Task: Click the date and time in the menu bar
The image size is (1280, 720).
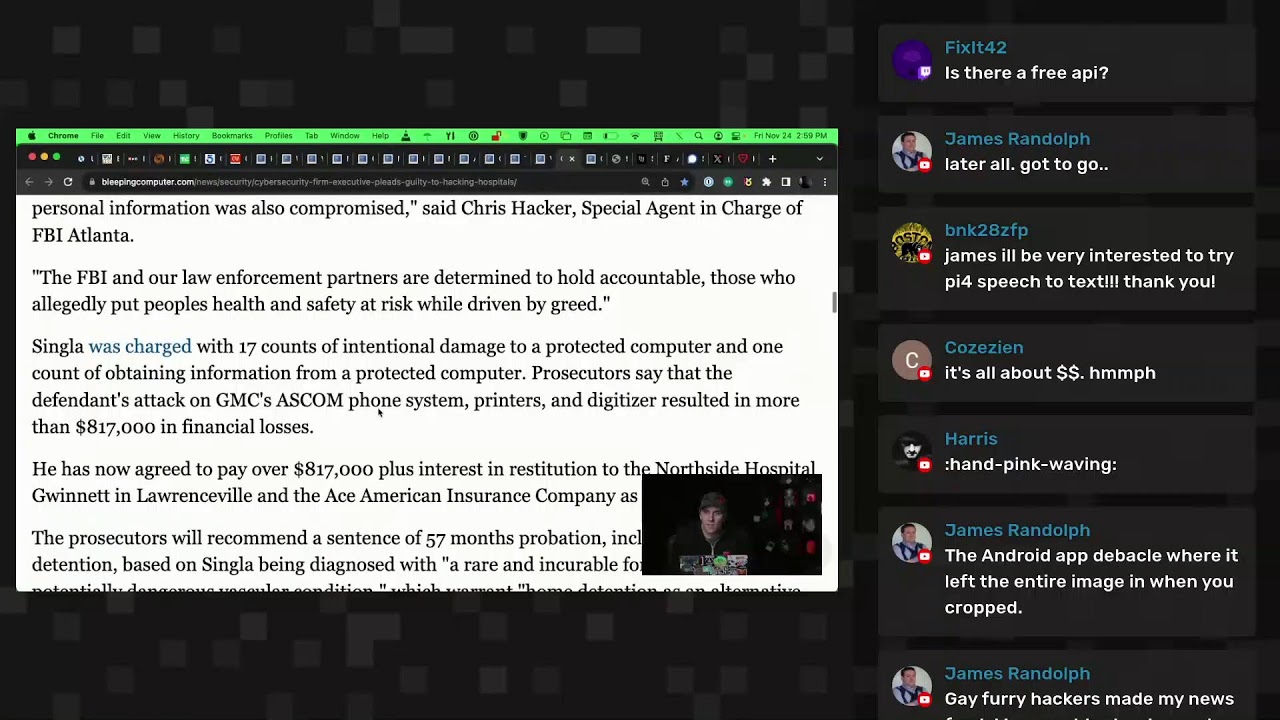Action: point(790,136)
